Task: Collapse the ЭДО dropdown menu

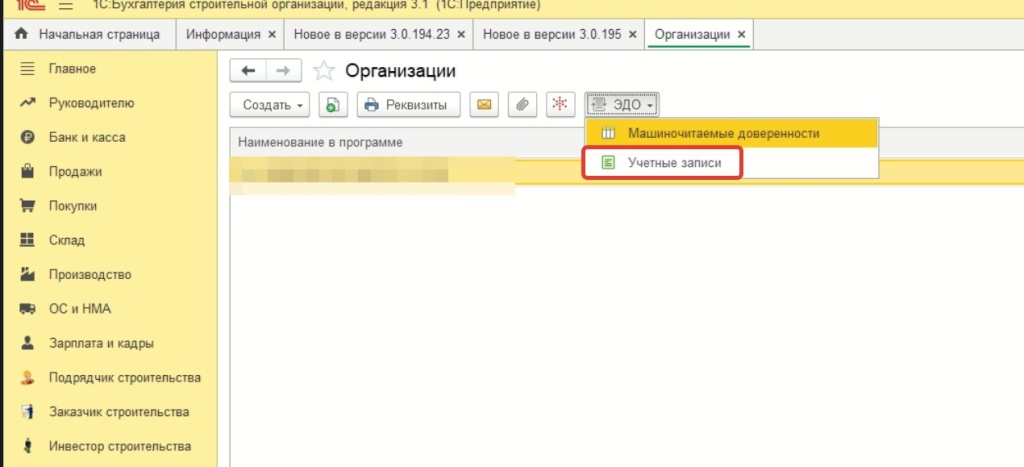Action: point(621,104)
